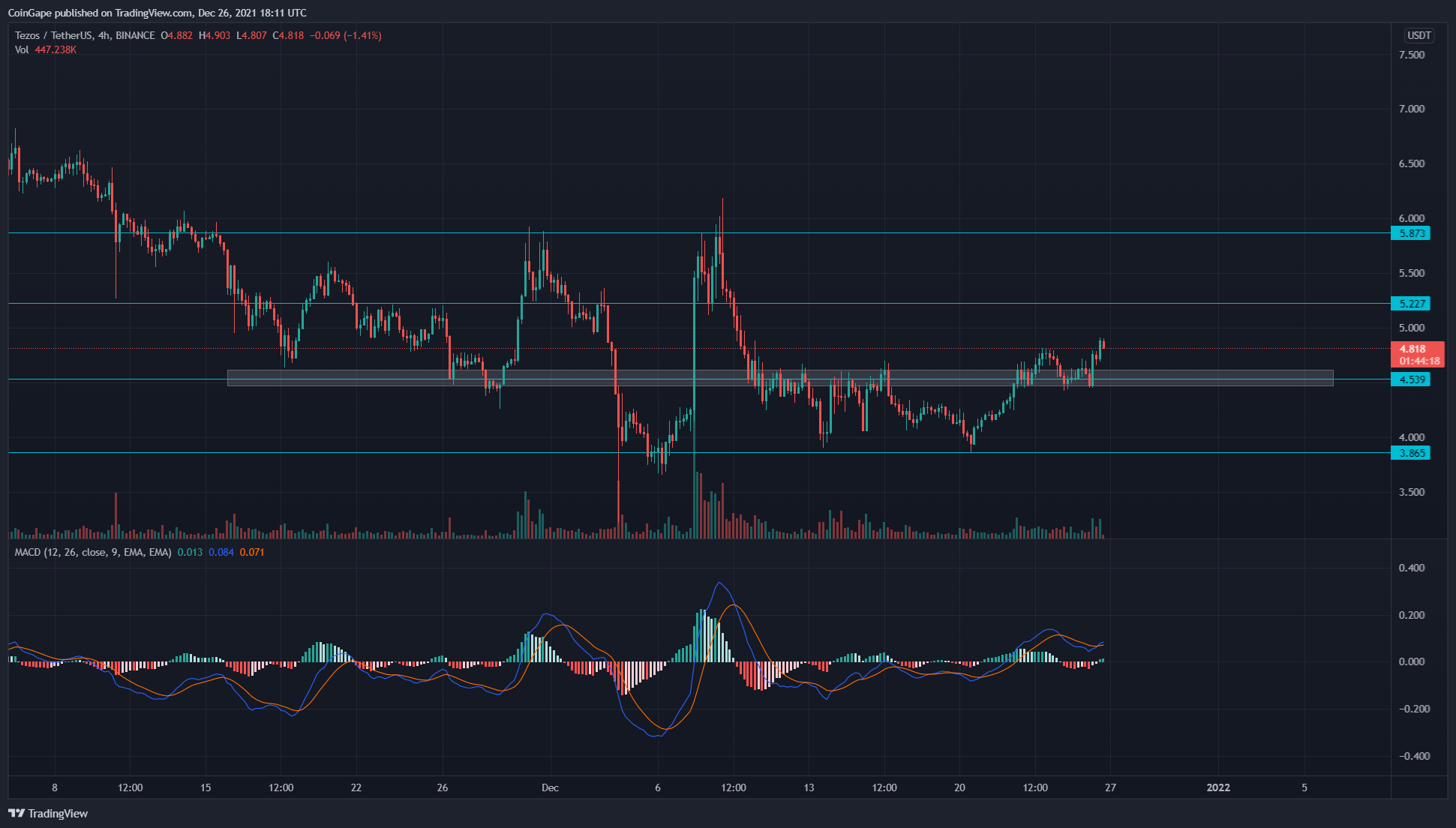The width and height of the screenshot is (1456, 828).
Task: Click the MACD indicator legend label
Action: click(x=93, y=552)
